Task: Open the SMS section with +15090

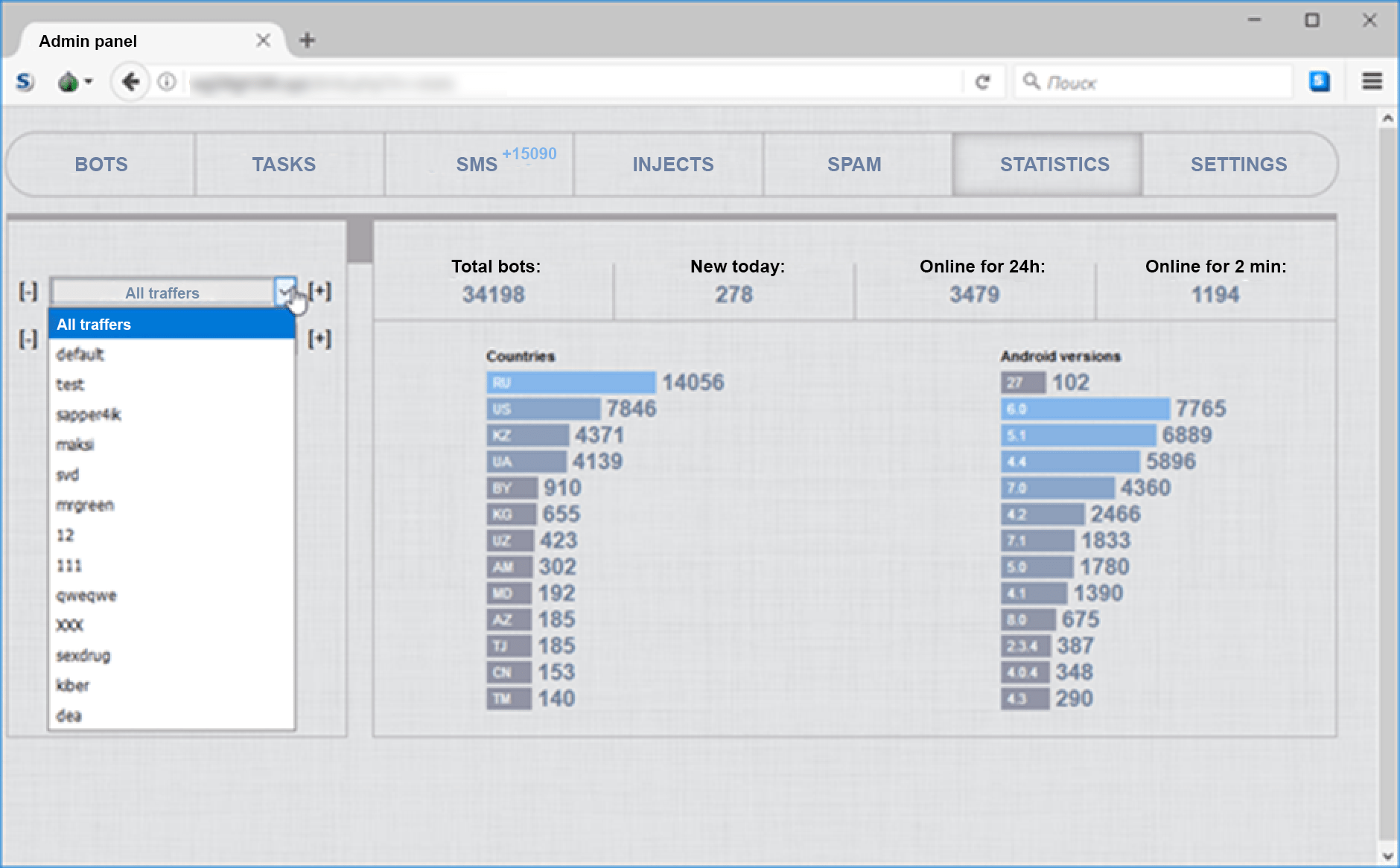Action: [x=478, y=165]
